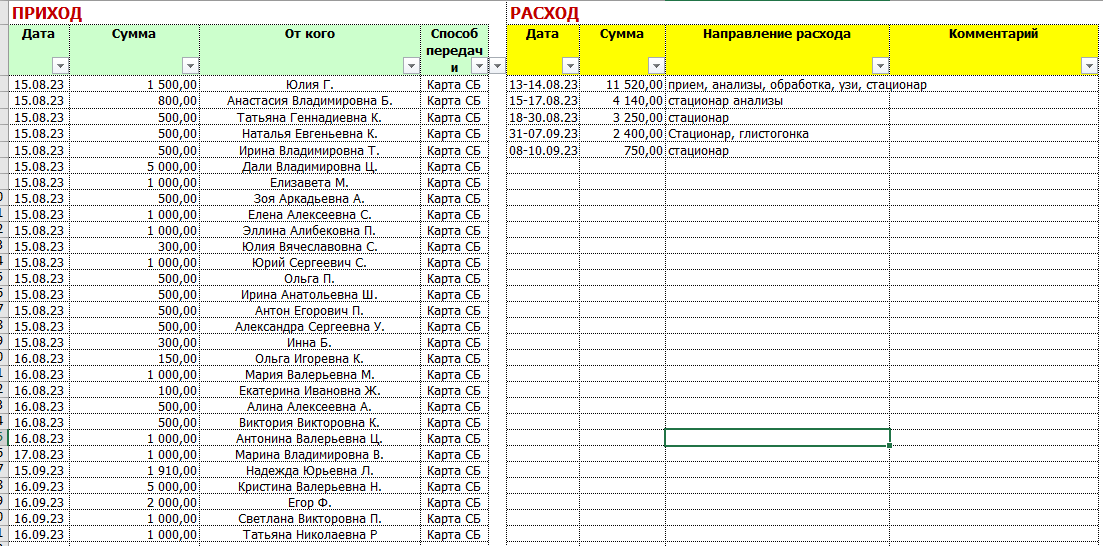1103x546 pixels.
Task: Open filter dropdown for expense Дата column
Action: pyautogui.click(x=570, y=65)
